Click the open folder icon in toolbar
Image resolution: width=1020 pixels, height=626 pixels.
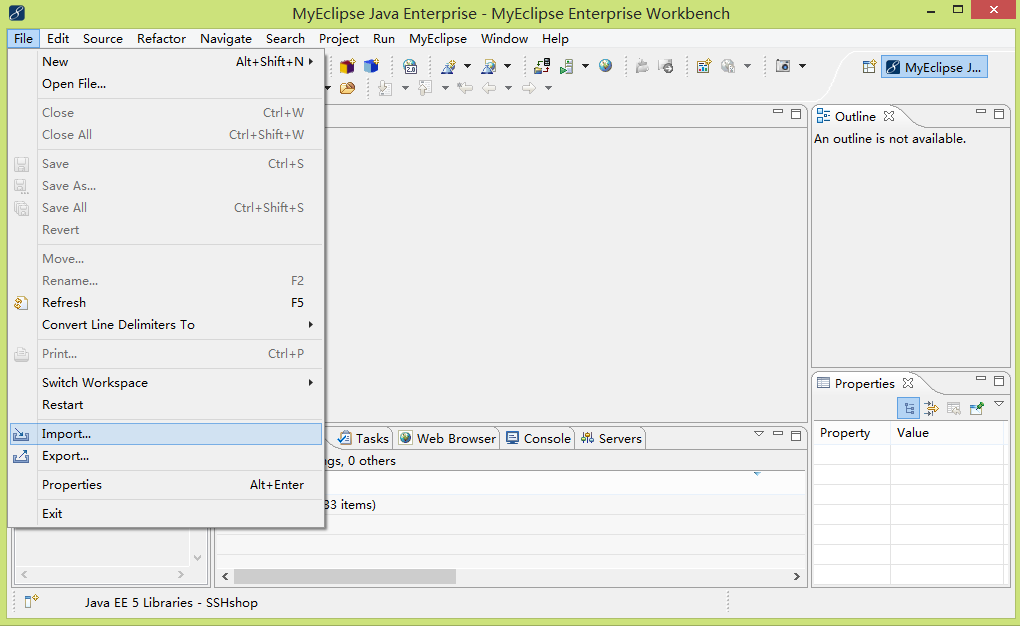click(347, 88)
